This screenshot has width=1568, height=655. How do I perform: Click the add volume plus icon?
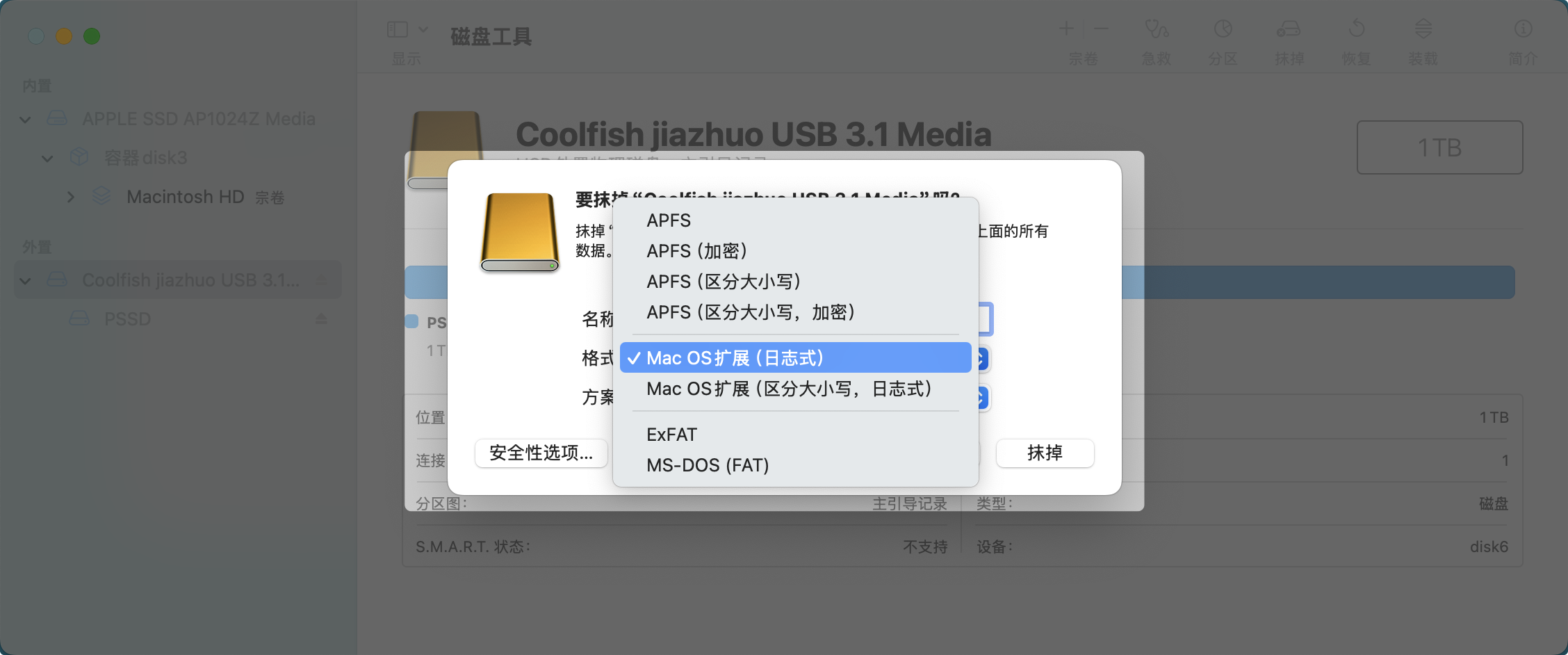(x=1066, y=29)
